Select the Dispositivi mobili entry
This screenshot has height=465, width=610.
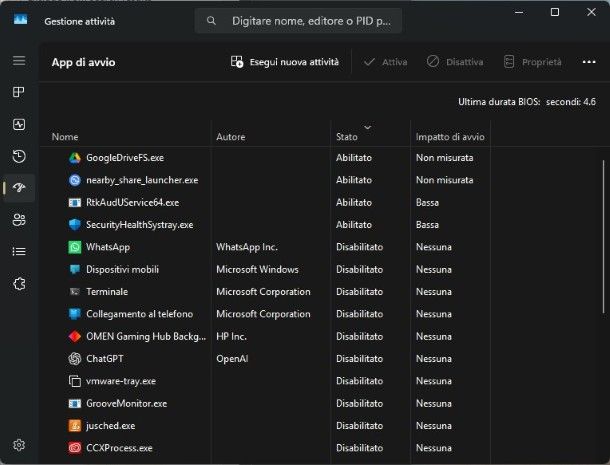[123, 269]
